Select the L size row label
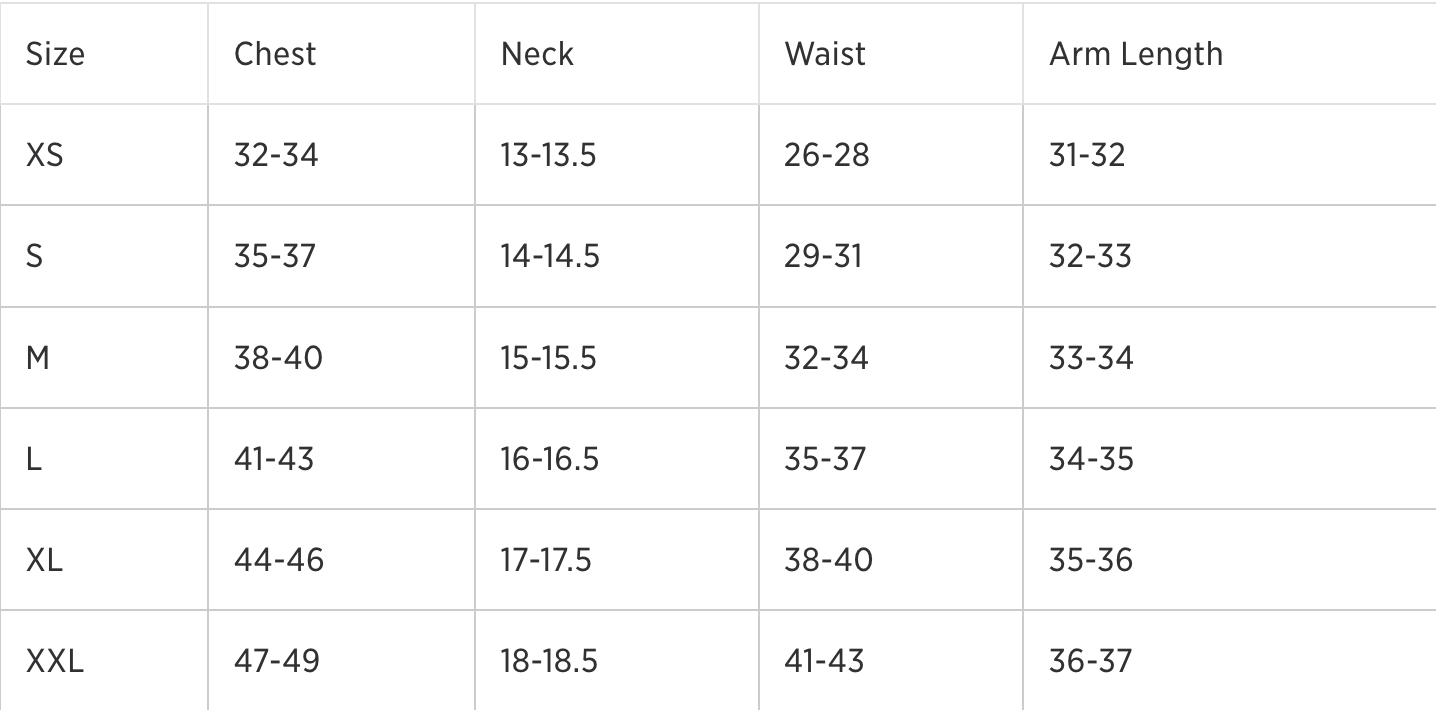 tap(34, 459)
